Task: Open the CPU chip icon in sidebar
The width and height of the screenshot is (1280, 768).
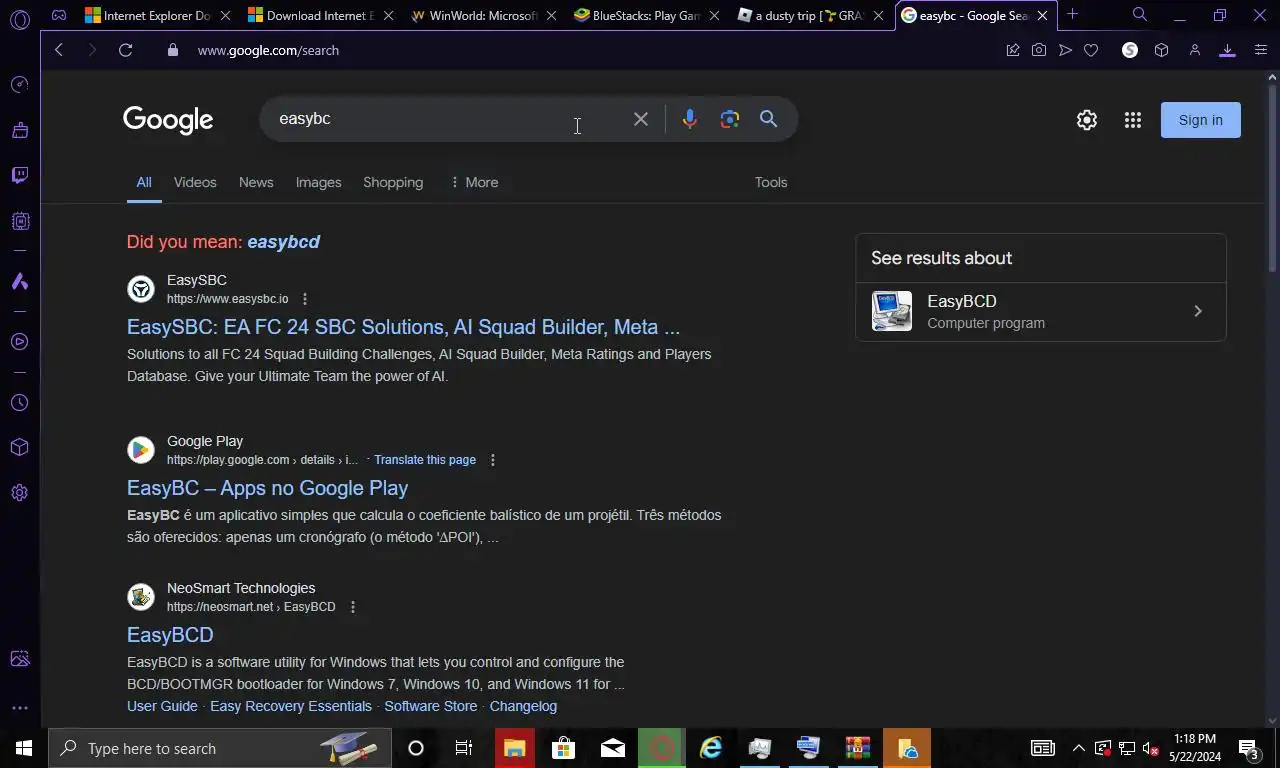Action: point(20,221)
